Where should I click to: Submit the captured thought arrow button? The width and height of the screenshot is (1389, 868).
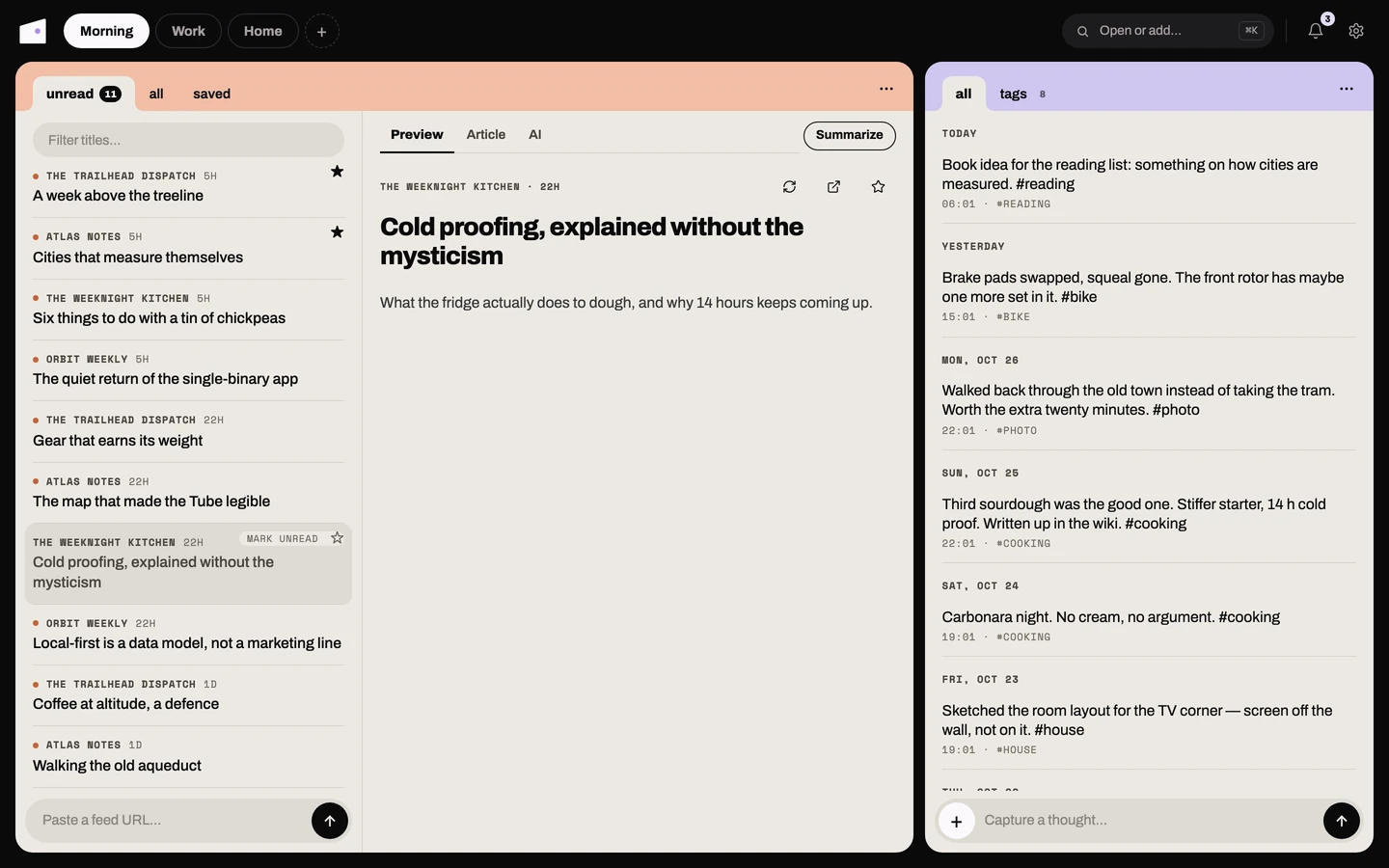(1342, 821)
